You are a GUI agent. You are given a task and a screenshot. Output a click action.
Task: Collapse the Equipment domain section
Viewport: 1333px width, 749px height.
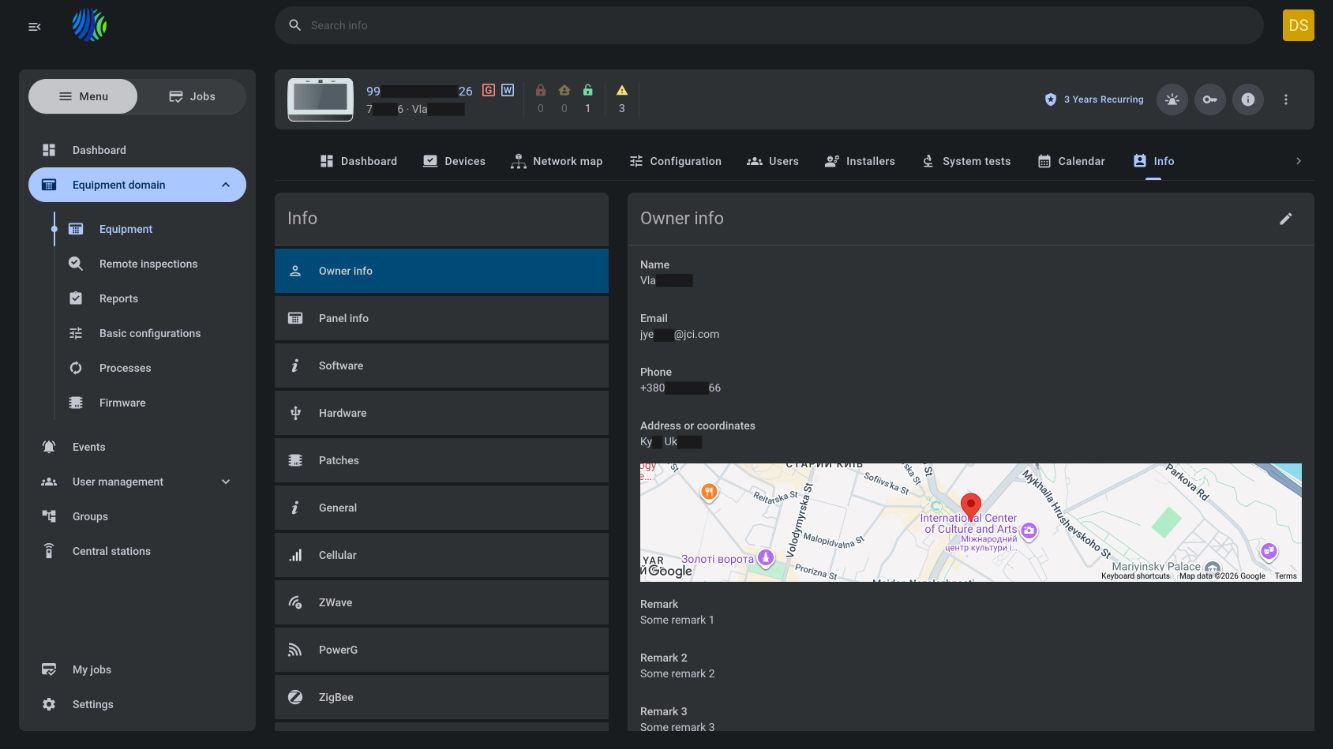click(137, 185)
